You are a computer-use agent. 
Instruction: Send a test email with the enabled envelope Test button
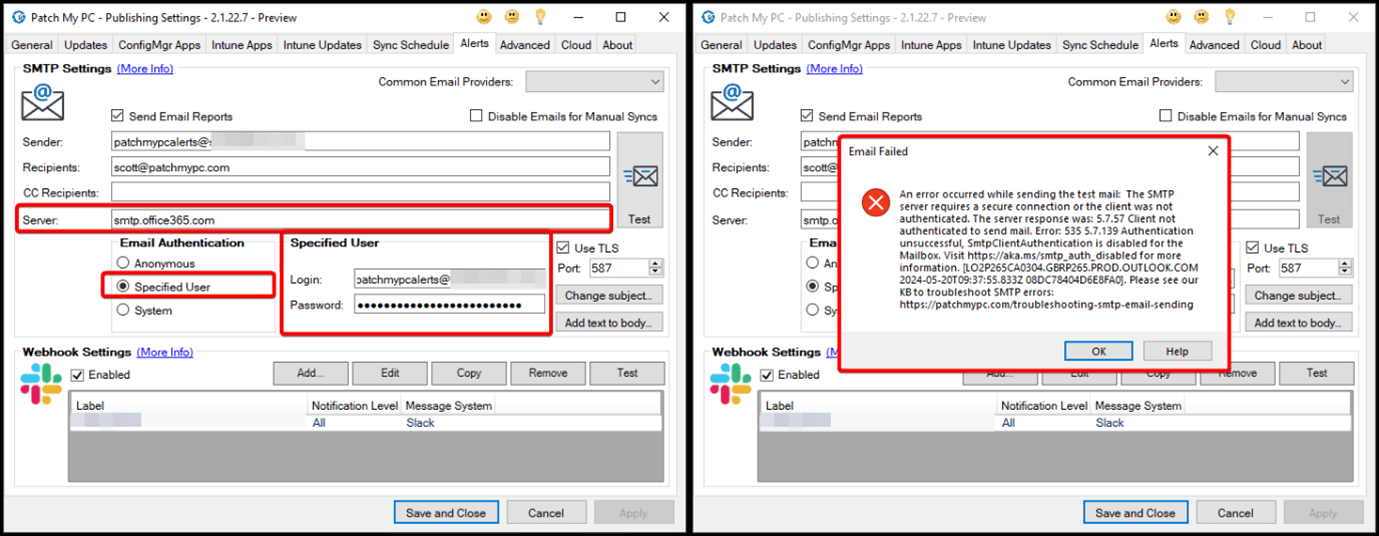[639, 182]
